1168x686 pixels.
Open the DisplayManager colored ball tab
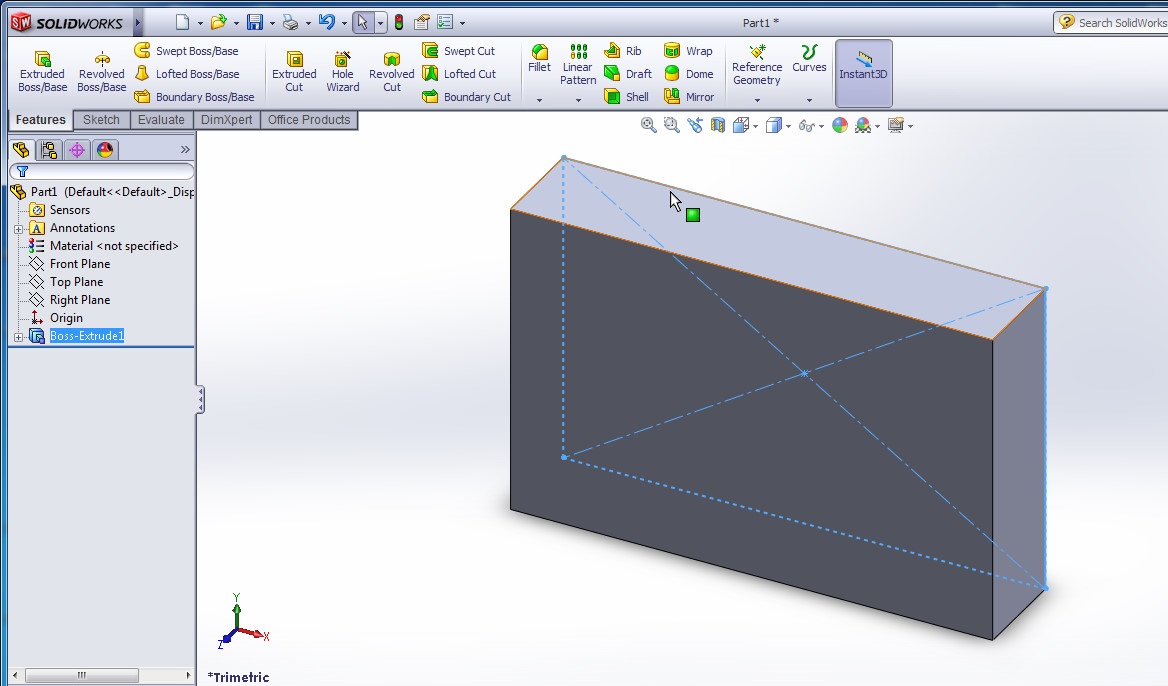click(103, 149)
